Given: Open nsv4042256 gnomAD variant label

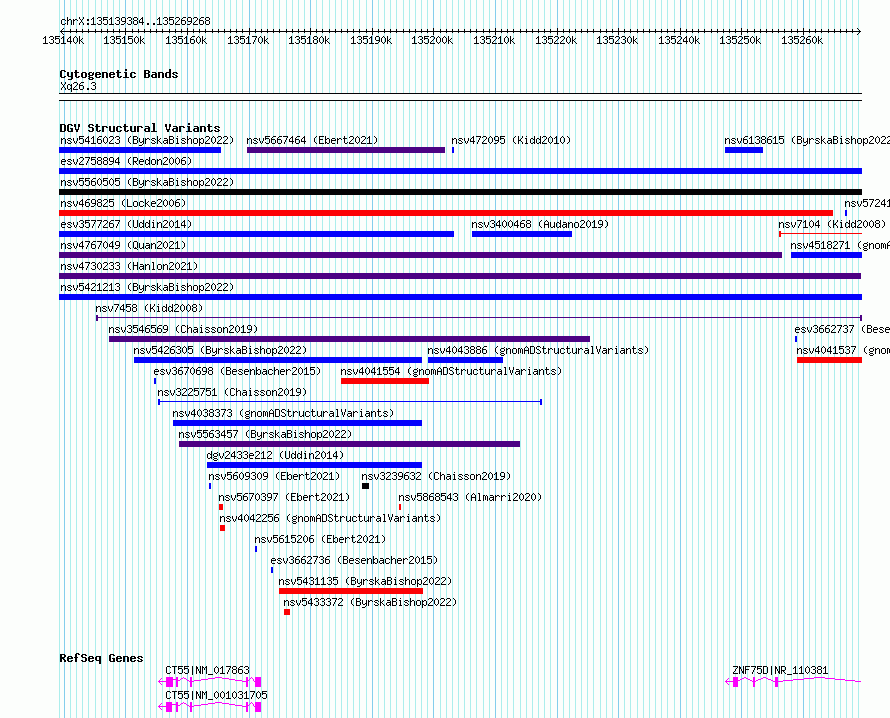Looking at the screenshot, I should point(330,518).
